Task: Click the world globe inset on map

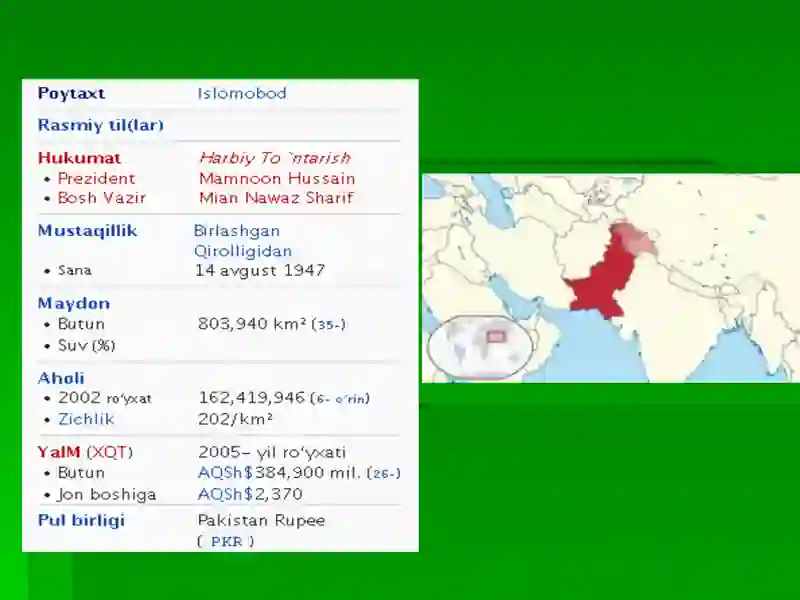Action: (x=480, y=347)
